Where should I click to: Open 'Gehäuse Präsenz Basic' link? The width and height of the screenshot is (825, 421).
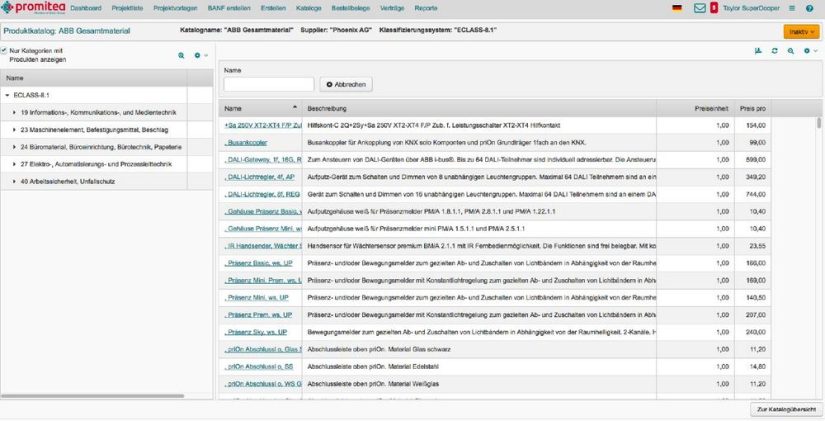point(263,212)
